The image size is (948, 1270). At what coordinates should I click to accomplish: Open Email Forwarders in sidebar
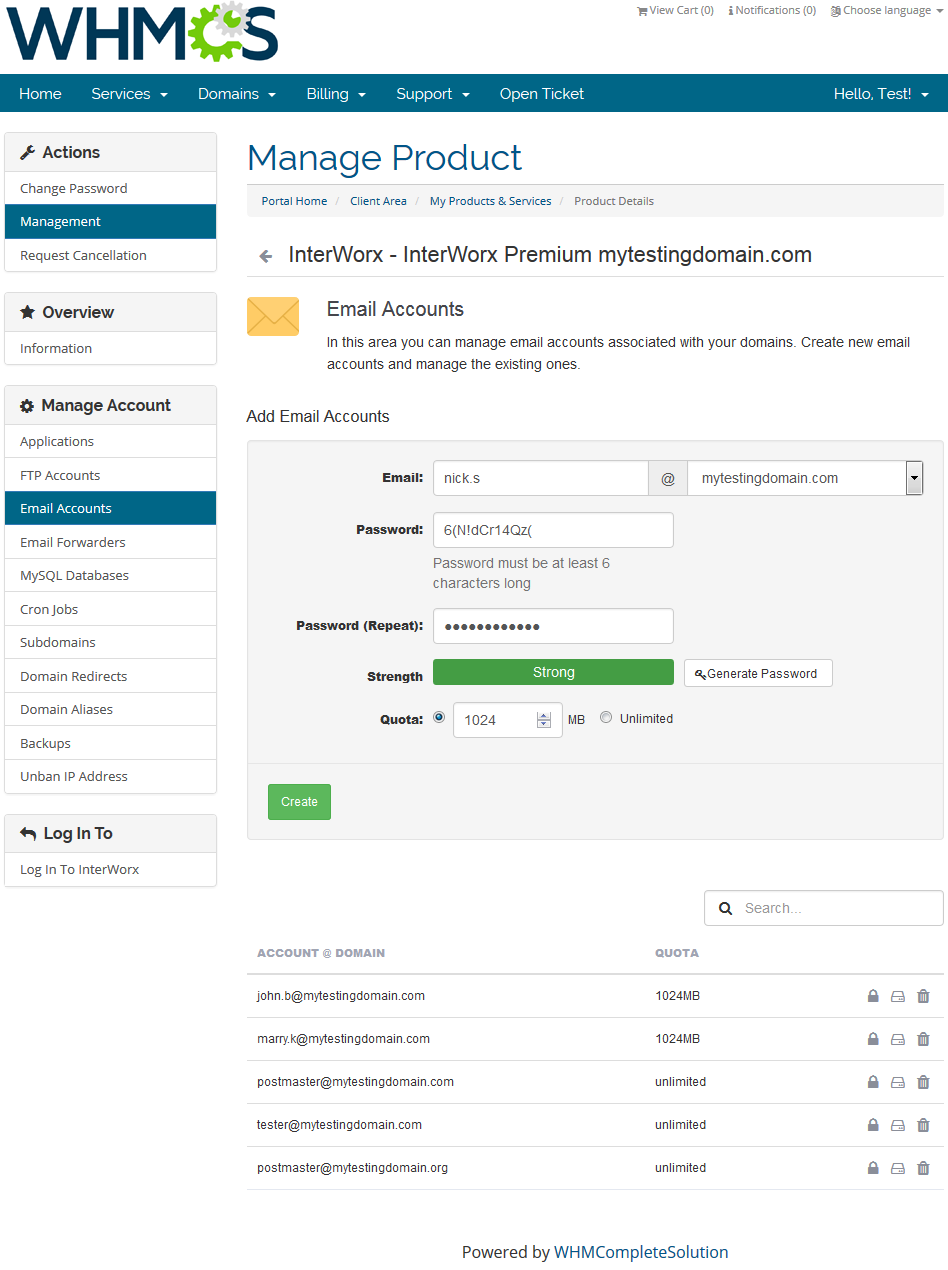110,542
